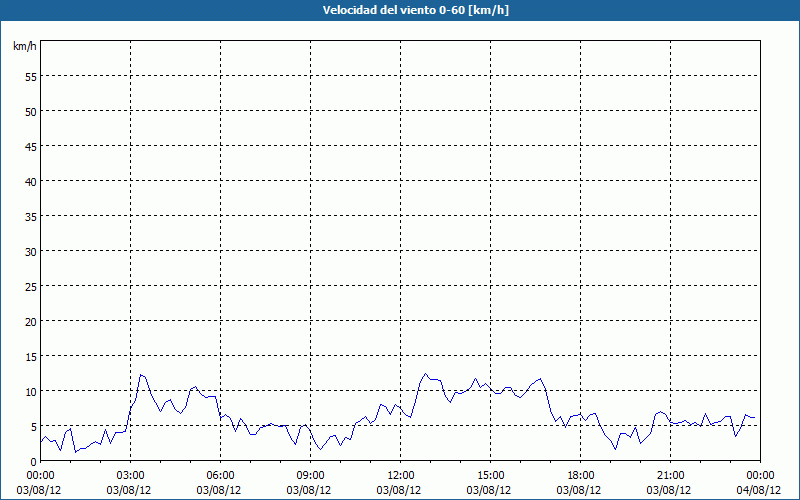The width and height of the screenshot is (800, 500).
Task: Click the '03:00' time label
Action: coord(131,476)
